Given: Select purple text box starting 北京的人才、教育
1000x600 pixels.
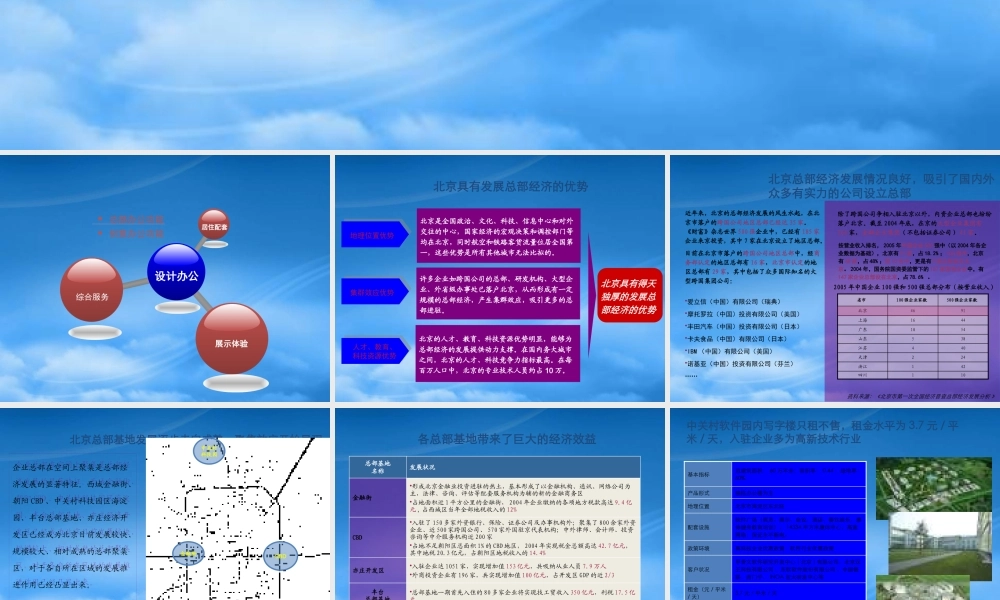Looking at the screenshot, I should [498, 354].
